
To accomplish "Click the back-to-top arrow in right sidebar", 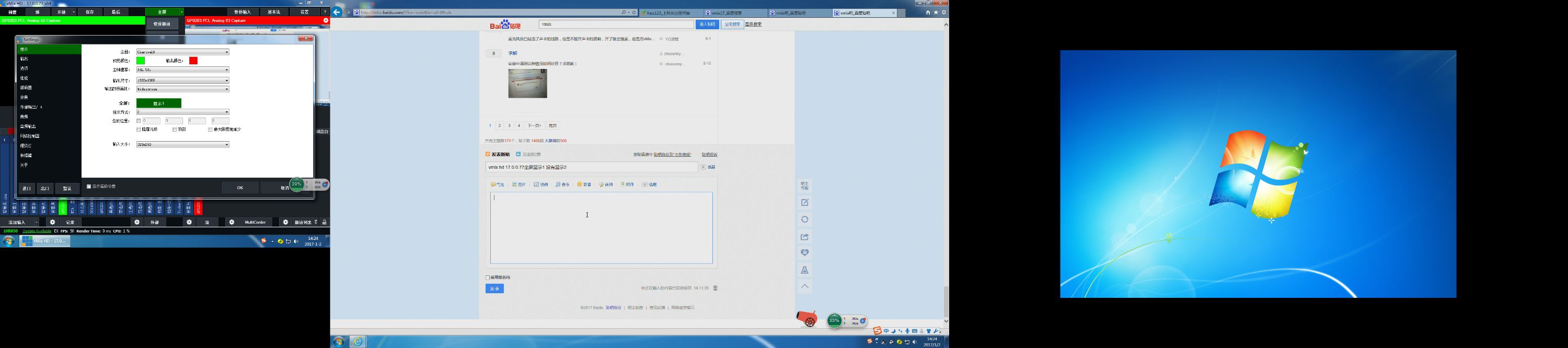I will pos(805,286).
